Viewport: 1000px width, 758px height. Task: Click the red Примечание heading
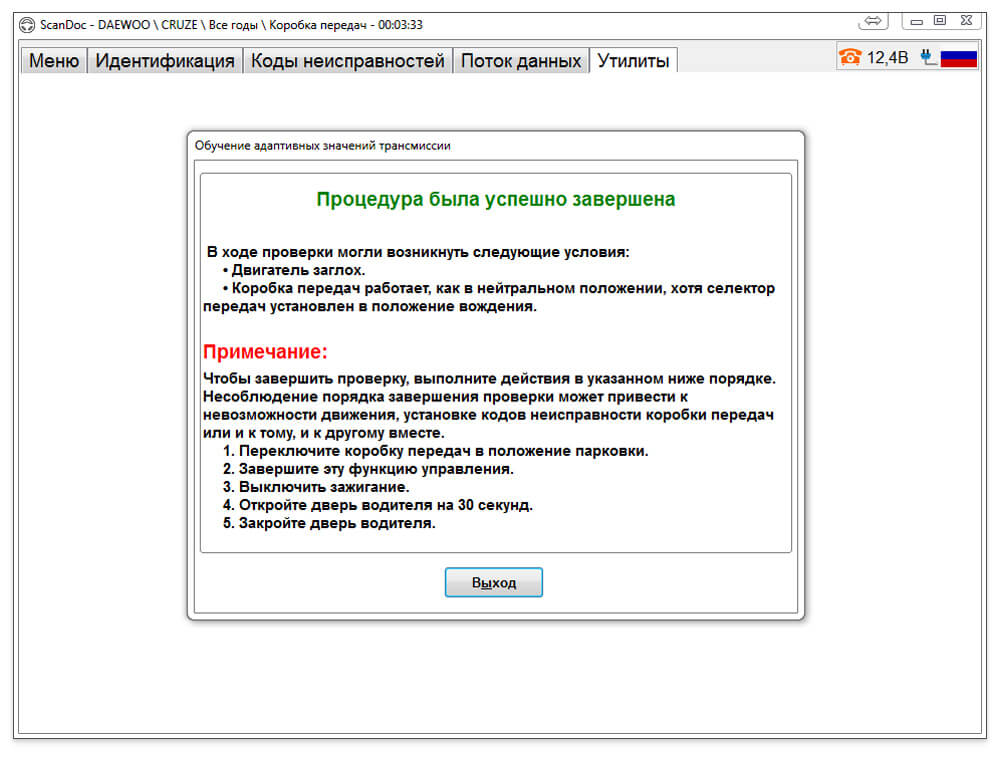click(265, 351)
